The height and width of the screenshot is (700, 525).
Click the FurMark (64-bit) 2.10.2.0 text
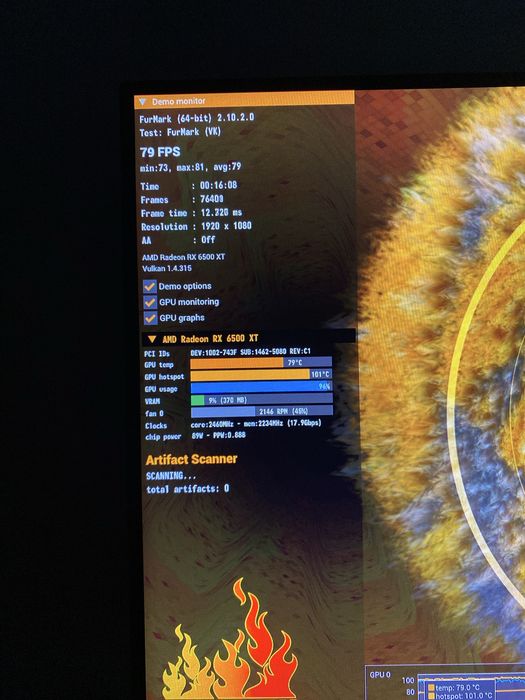(197, 118)
